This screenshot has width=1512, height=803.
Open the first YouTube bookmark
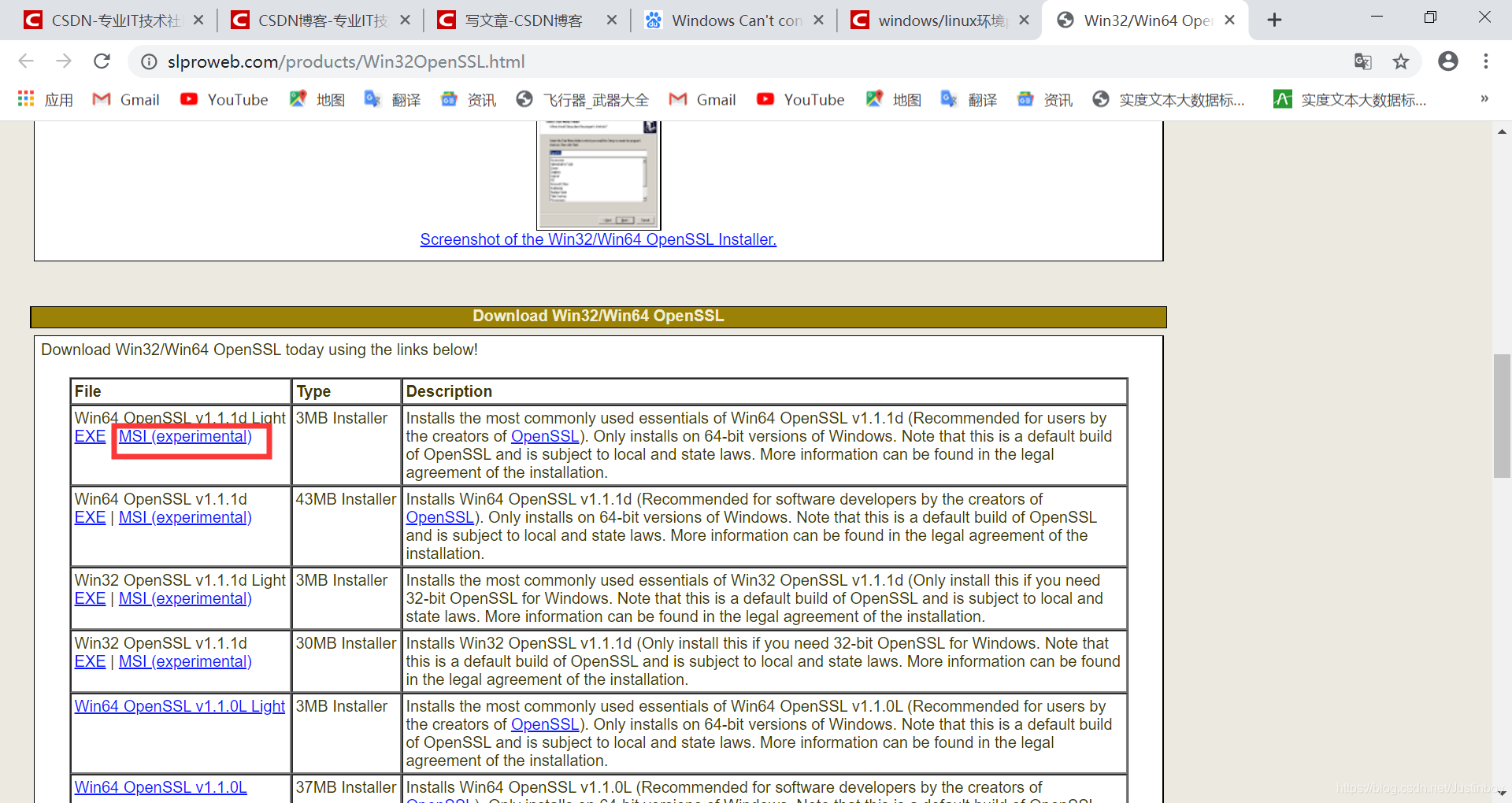pos(224,99)
